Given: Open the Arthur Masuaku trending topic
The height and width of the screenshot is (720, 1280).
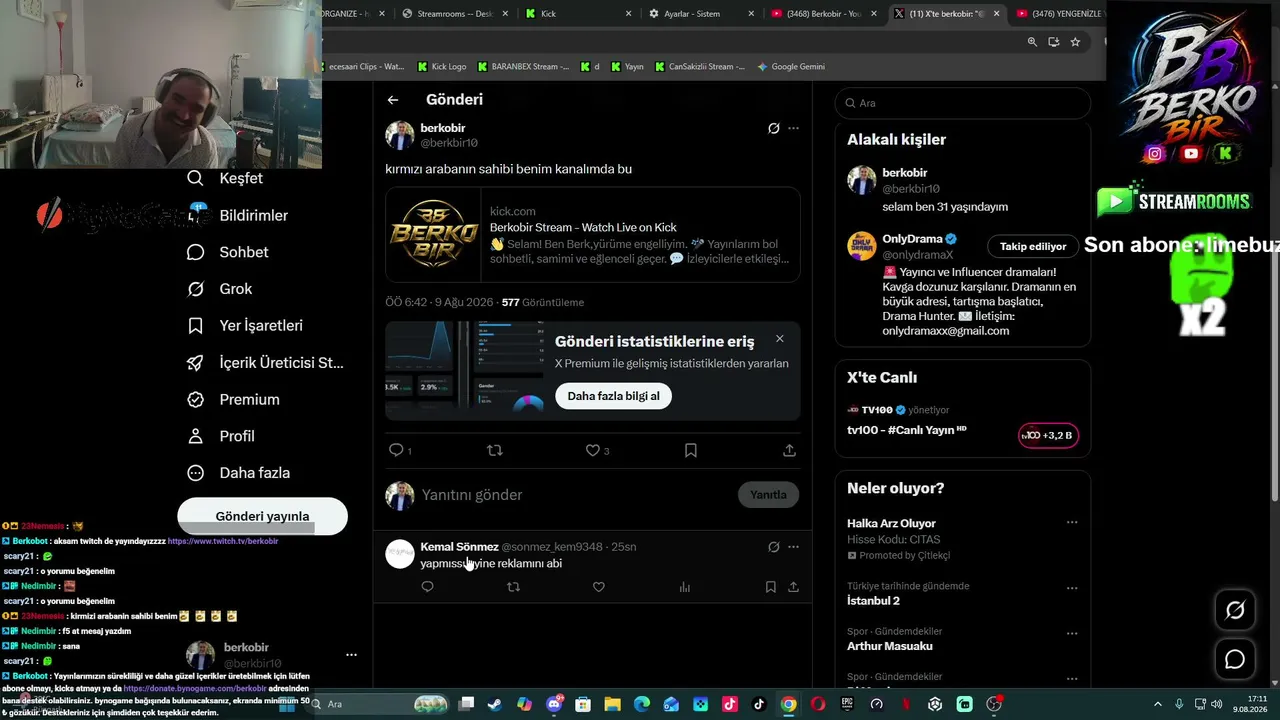Looking at the screenshot, I should coord(890,646).
